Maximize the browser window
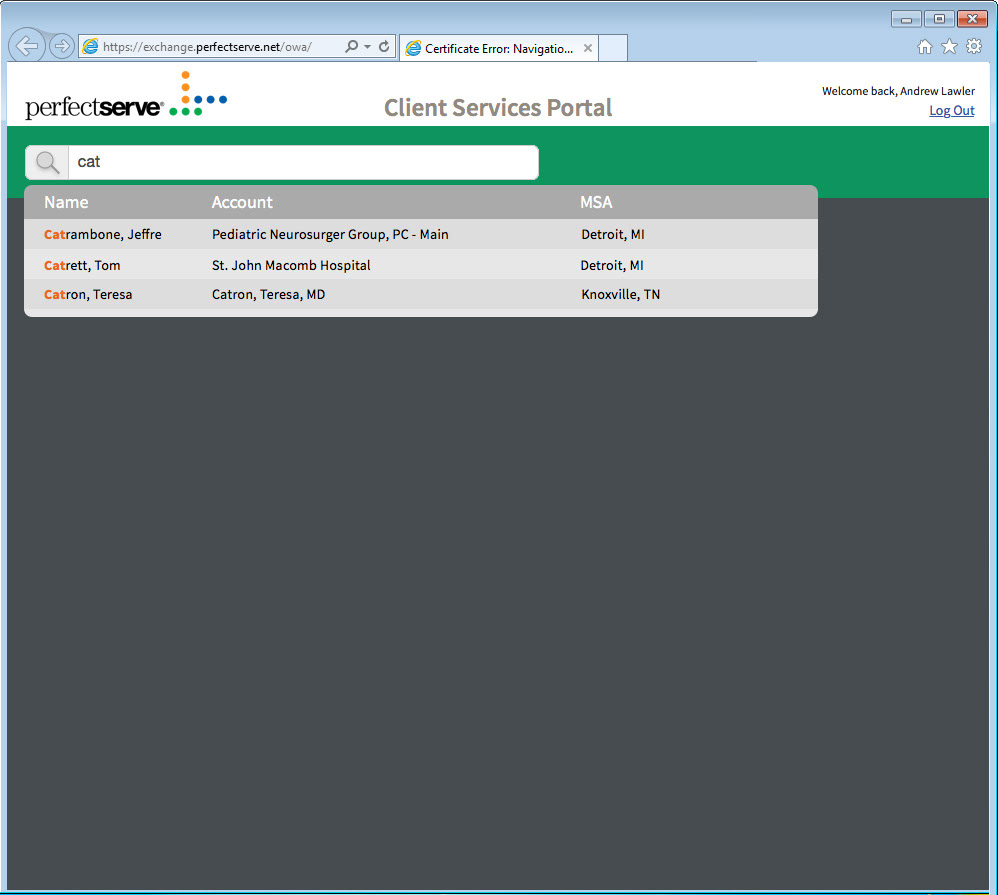This screenshot has width=998, height=895. point(939,19)
